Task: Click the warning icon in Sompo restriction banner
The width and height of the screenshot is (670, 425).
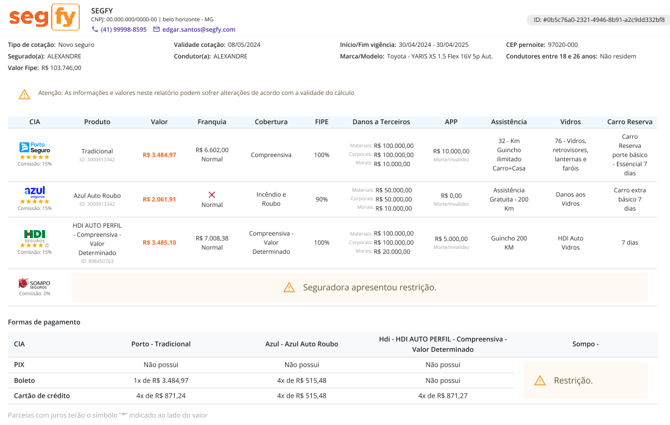Action: tap(289, 287)
